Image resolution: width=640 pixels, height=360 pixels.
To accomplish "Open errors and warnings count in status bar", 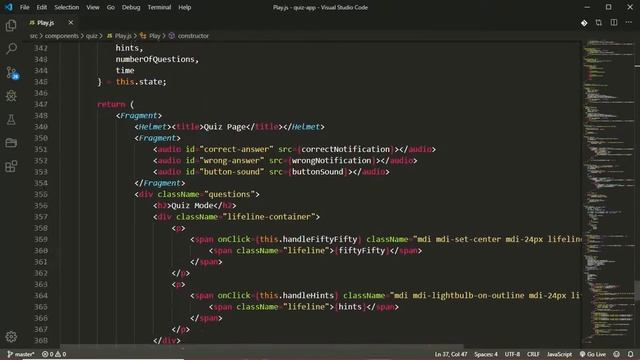I will point(54,354).
